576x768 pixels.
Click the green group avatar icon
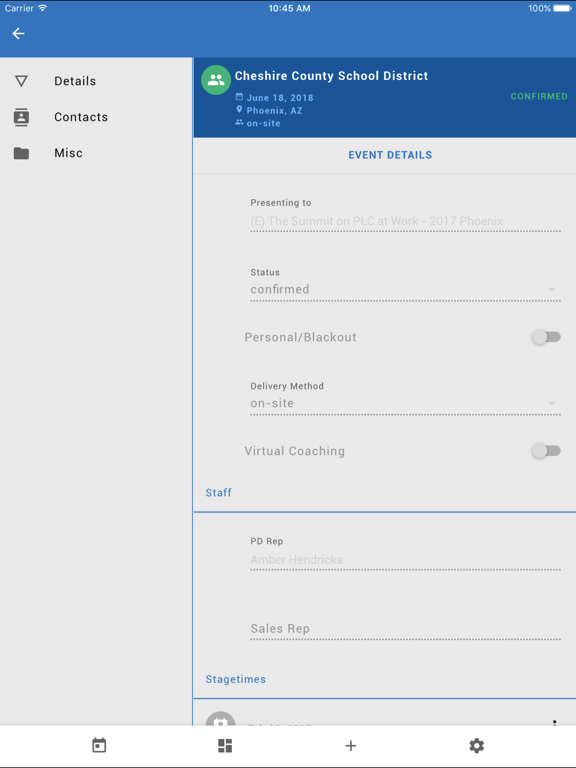(x=216, y=80)
